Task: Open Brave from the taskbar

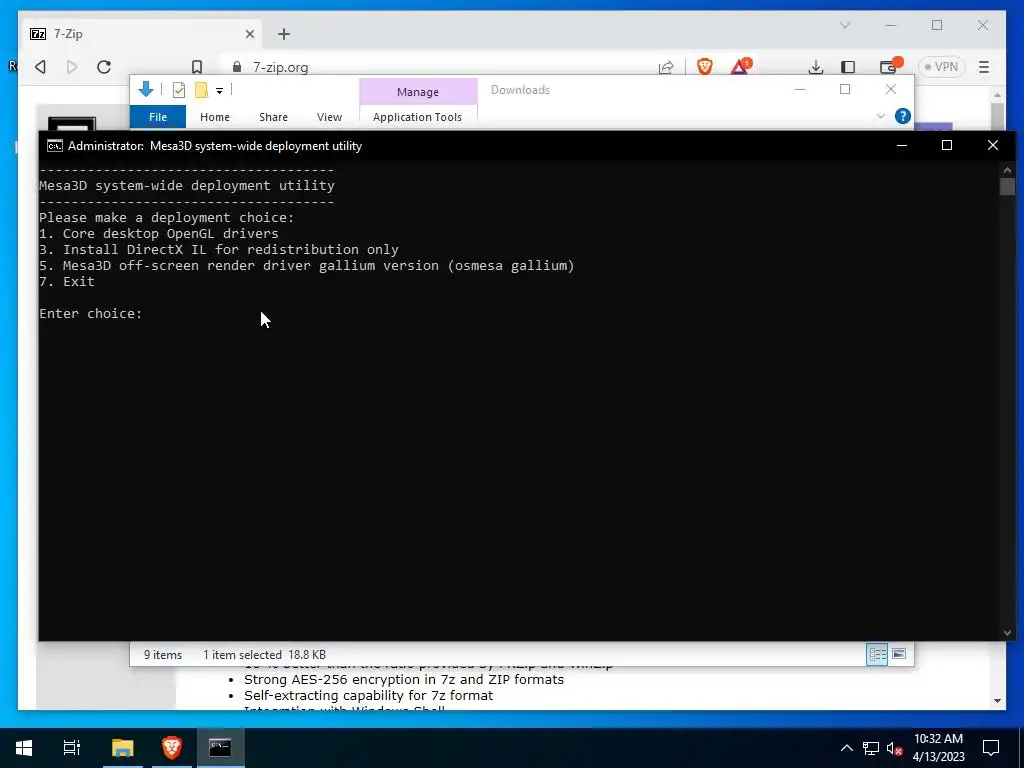Action: [172, 748]
